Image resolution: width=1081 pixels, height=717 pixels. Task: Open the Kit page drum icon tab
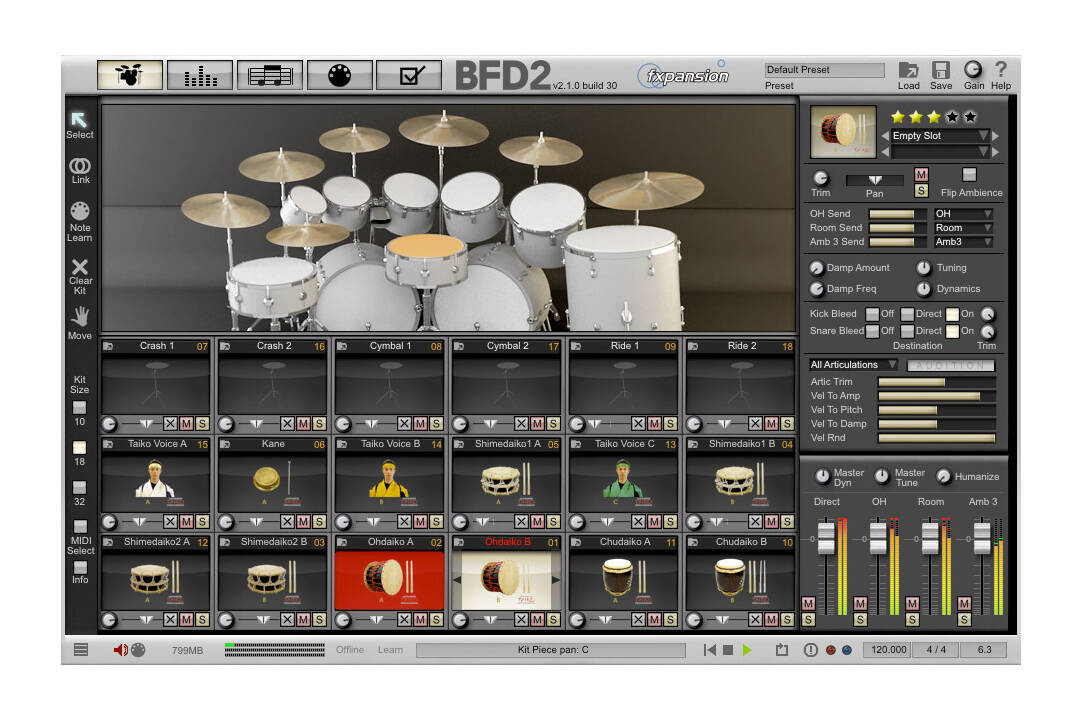130,74
